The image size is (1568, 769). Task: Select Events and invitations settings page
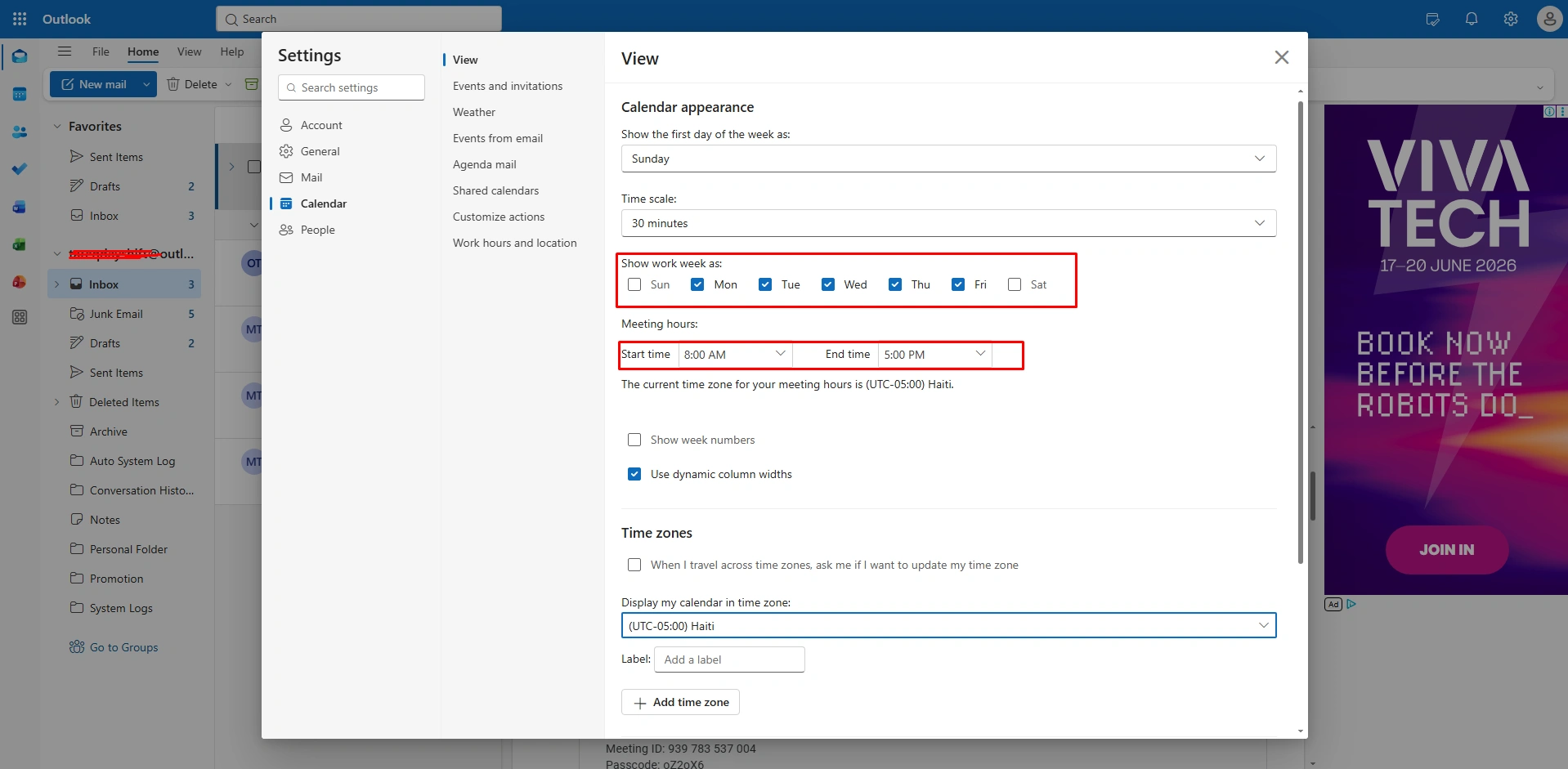point(508,86)
